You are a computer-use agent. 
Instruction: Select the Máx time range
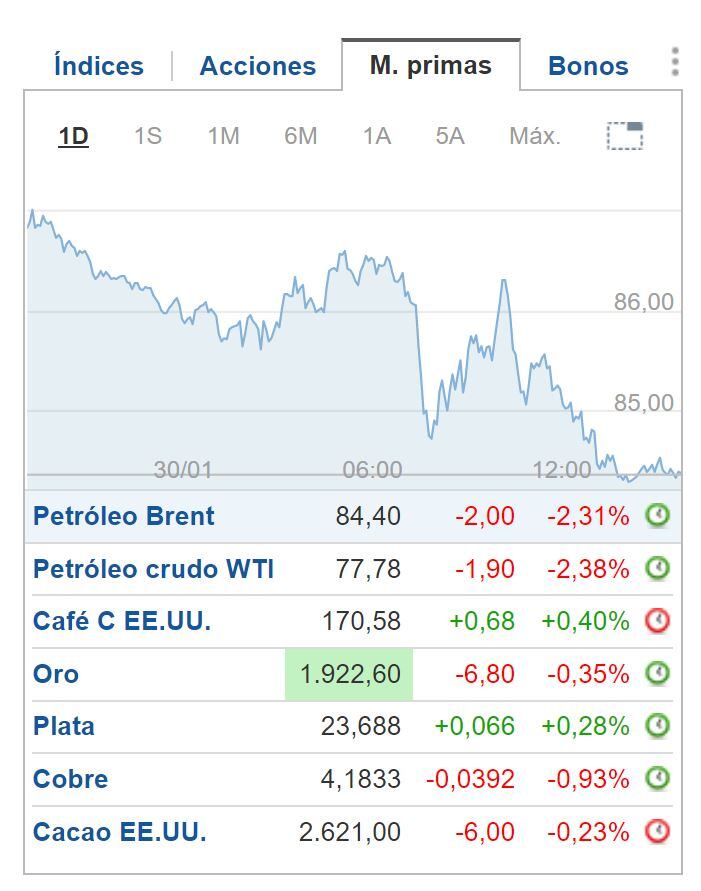point(533,137)
